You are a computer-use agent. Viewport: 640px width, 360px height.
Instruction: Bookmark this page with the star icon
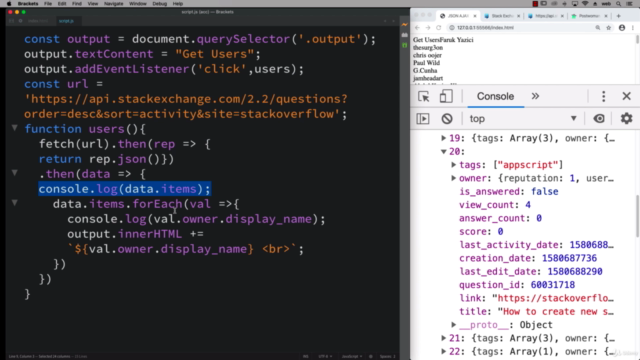609,28
